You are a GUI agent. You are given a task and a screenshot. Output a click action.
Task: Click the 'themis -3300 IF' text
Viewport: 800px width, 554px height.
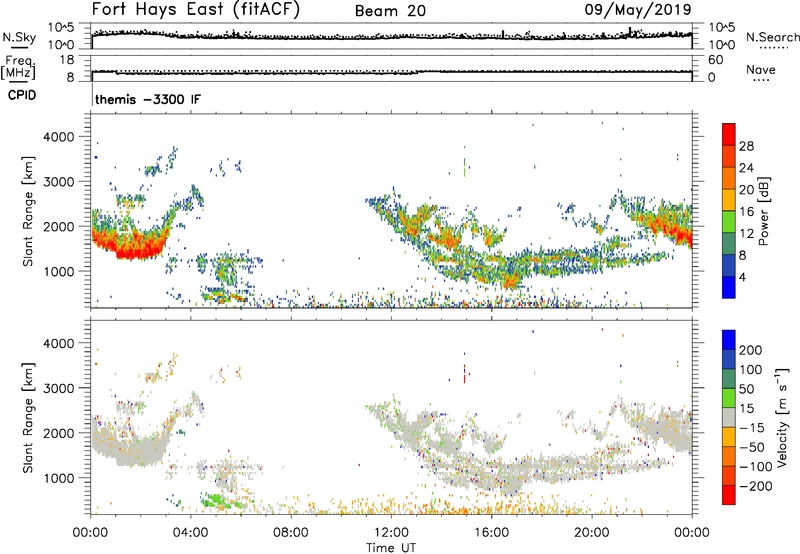pos(148,99)
